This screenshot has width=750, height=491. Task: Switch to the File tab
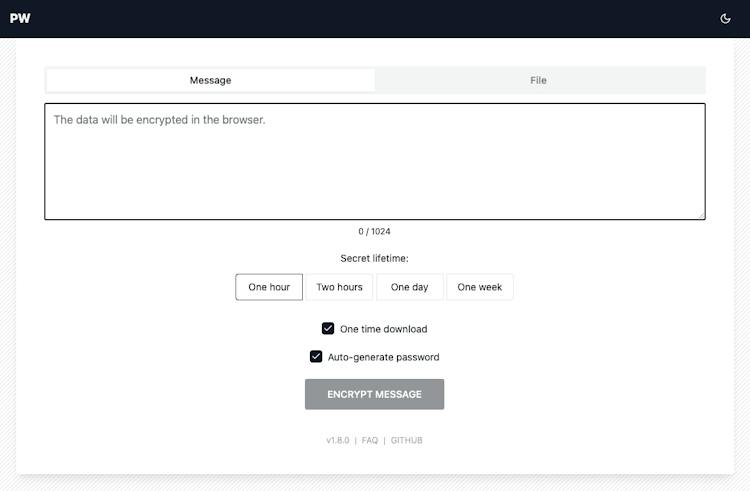coord(539,80)
